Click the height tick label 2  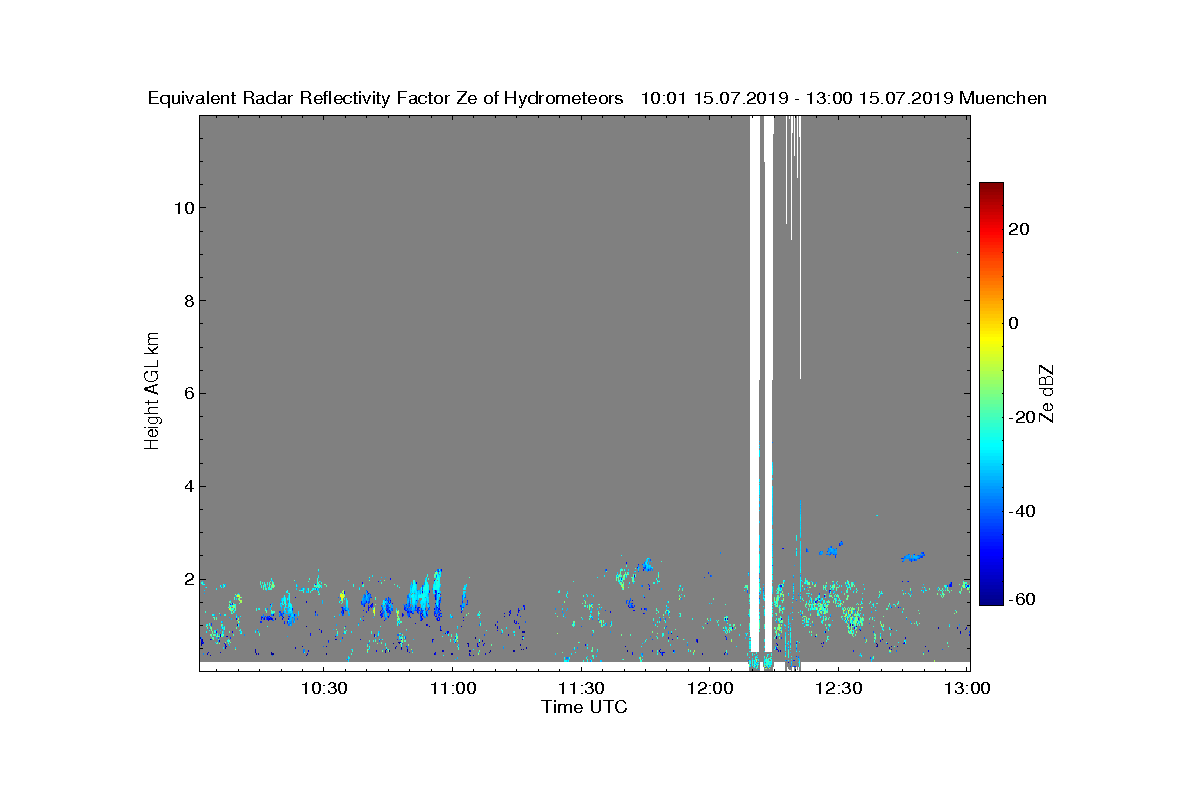[x=187, y=580]
